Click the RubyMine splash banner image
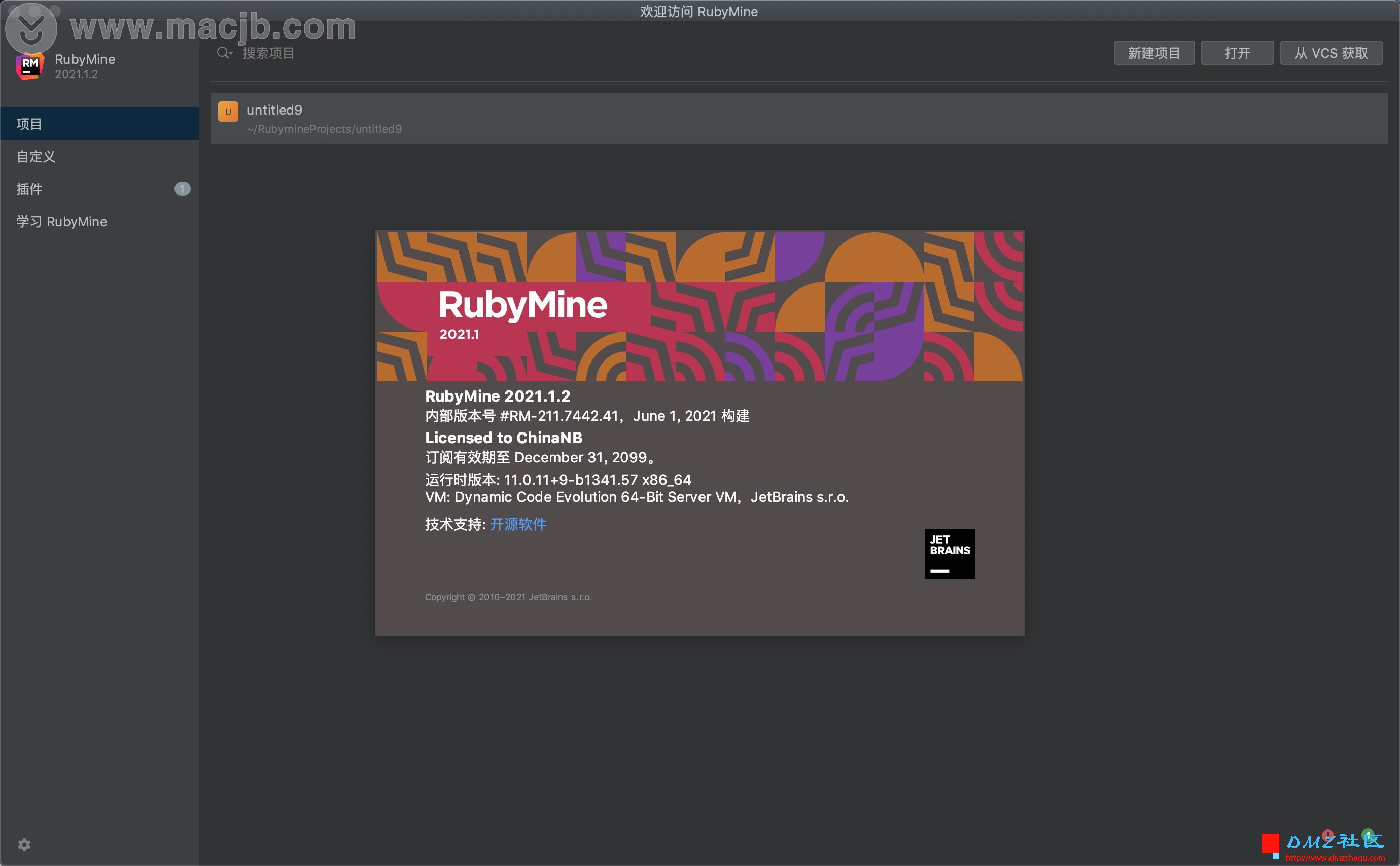Screen dimensions: 1400x866 [699, 306]
